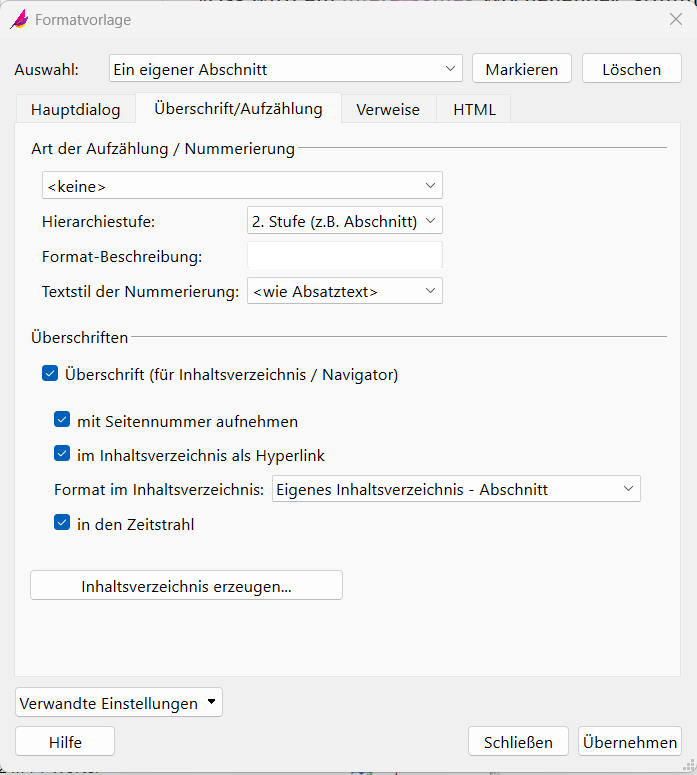Screen dimensions: 697x775
Task: Uncheck Überschrift für Inhaltsverzeichnis checkbox
Action: (x=50, y=375)
